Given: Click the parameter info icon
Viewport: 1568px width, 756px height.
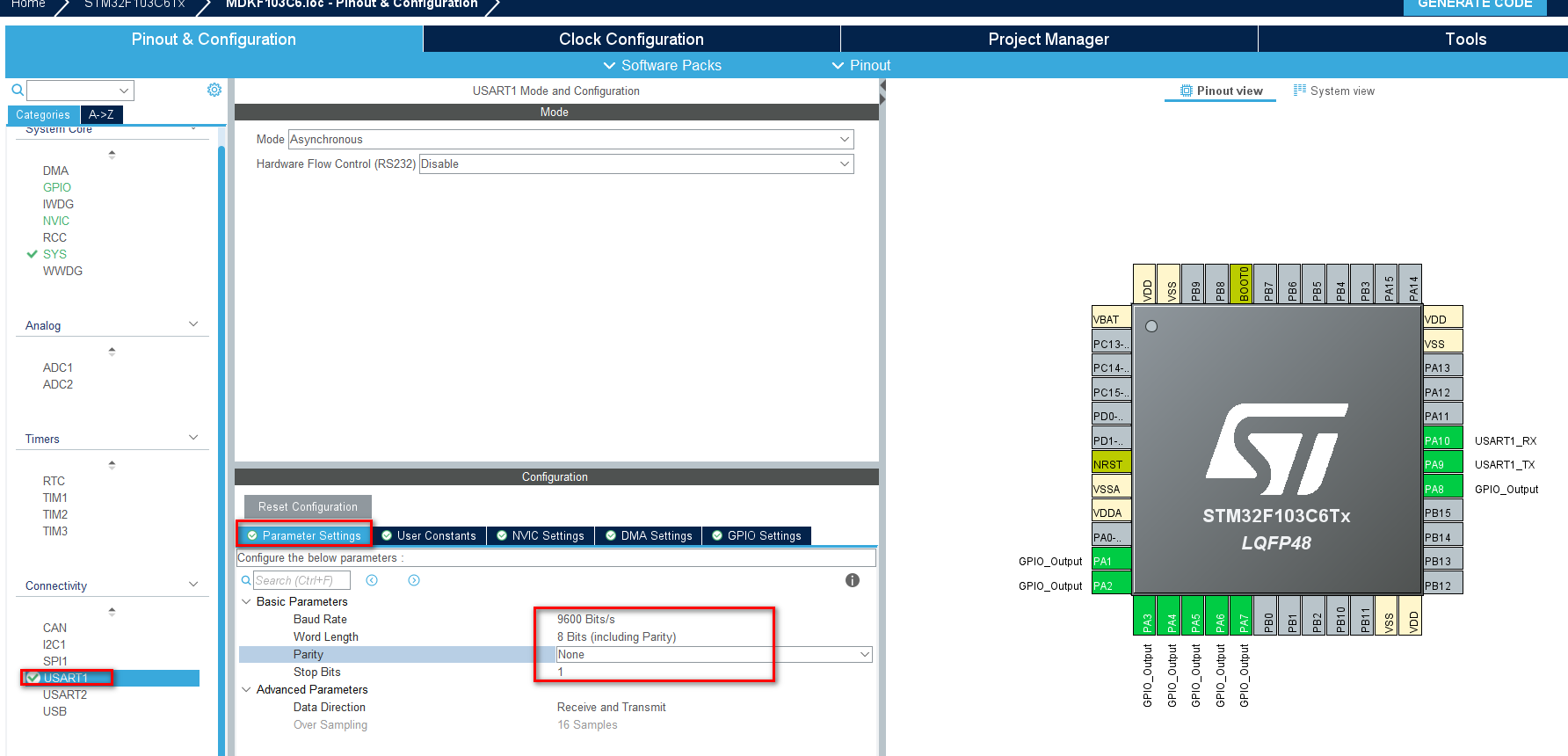Looking at the screenshot, I should point(853,580).
